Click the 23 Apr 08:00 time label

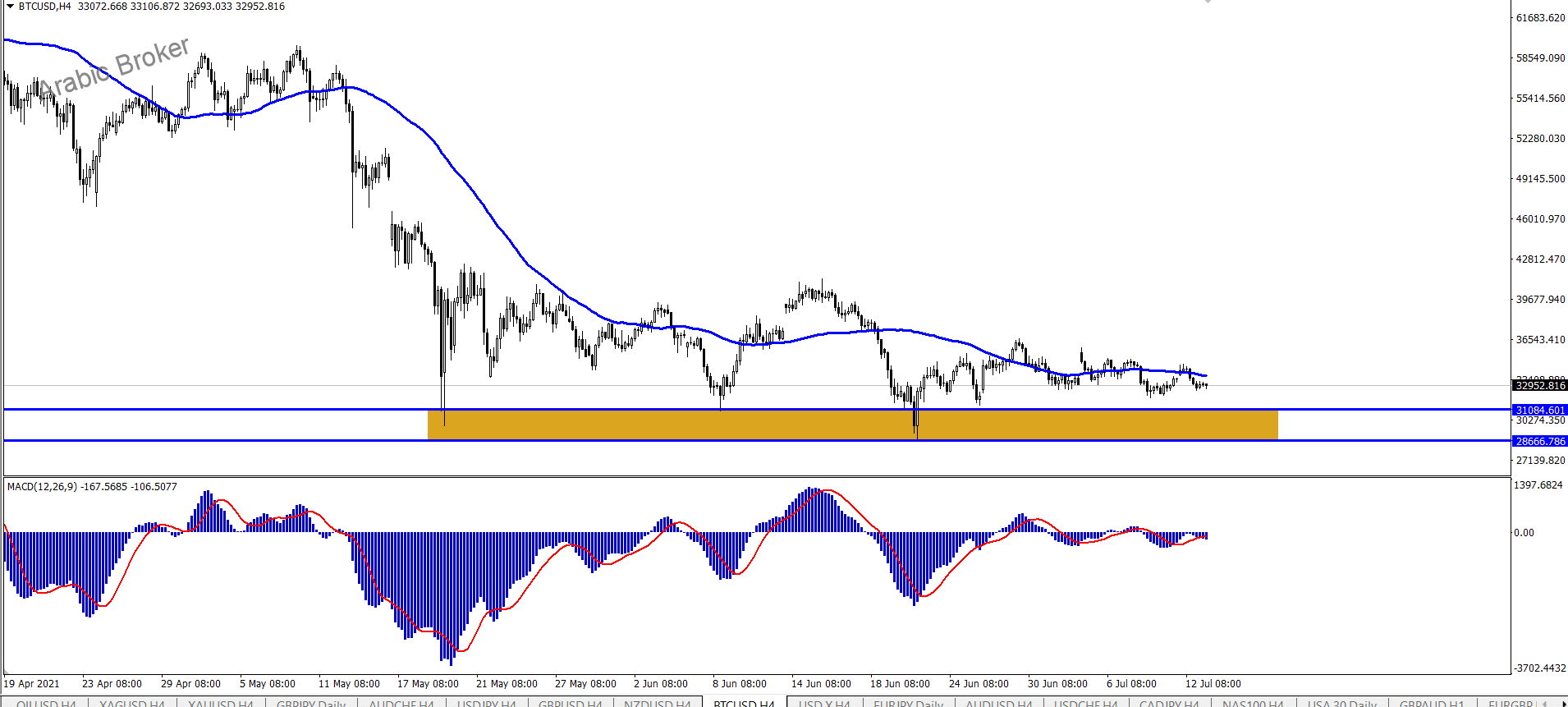coord(112,683)
